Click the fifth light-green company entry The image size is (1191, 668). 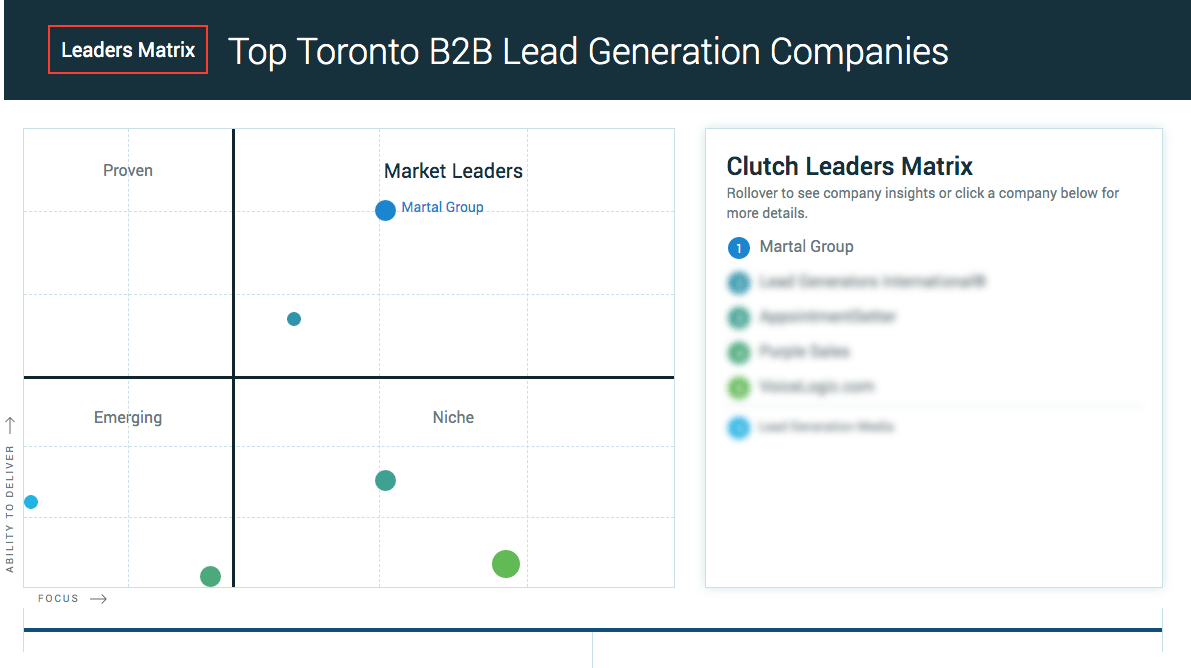(x=801, y=387)
